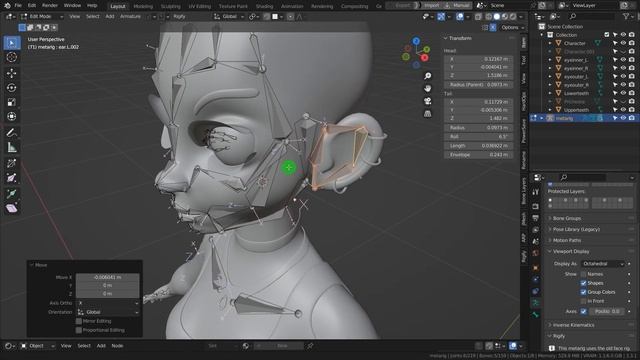The height and width of the screenshot is (360, 640).
Task: Open the Axis Ortho dropdown
Action: pos(108,303)
